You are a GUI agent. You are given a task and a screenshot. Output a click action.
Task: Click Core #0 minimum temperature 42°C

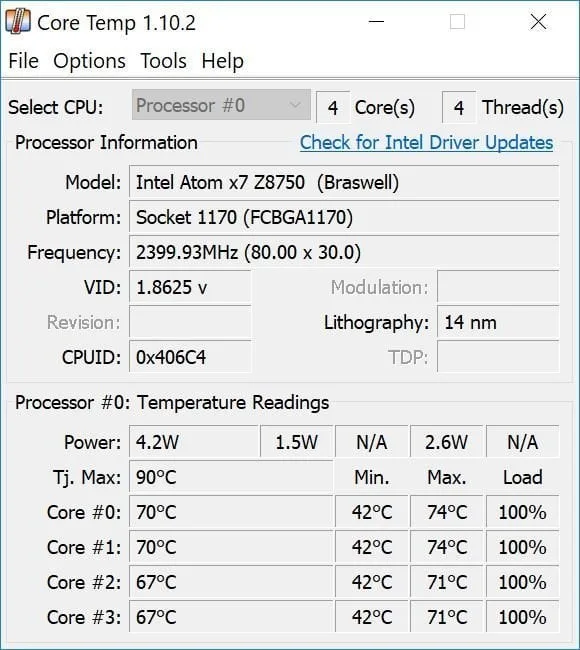tap(372, 512)
